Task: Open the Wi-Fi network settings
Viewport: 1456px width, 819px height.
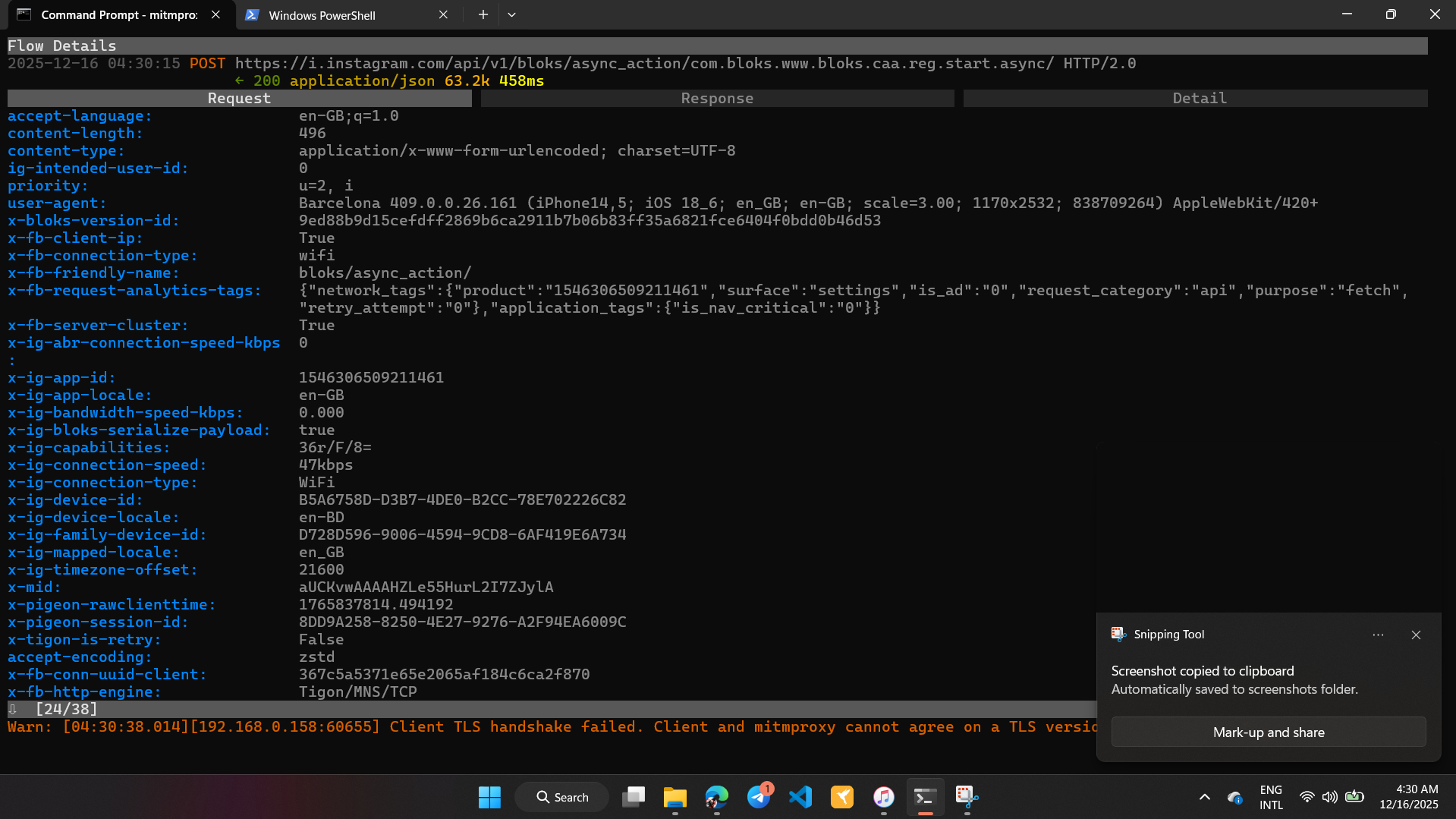Action: 1307,797
